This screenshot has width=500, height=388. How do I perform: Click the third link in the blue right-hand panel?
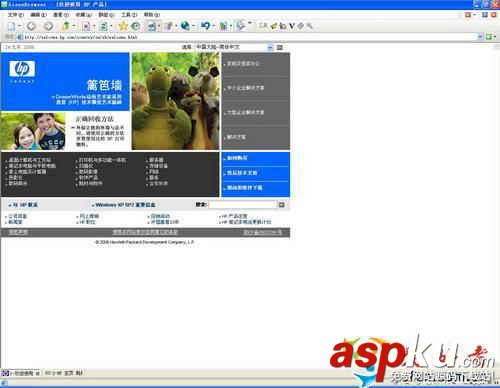click(245, 188)
